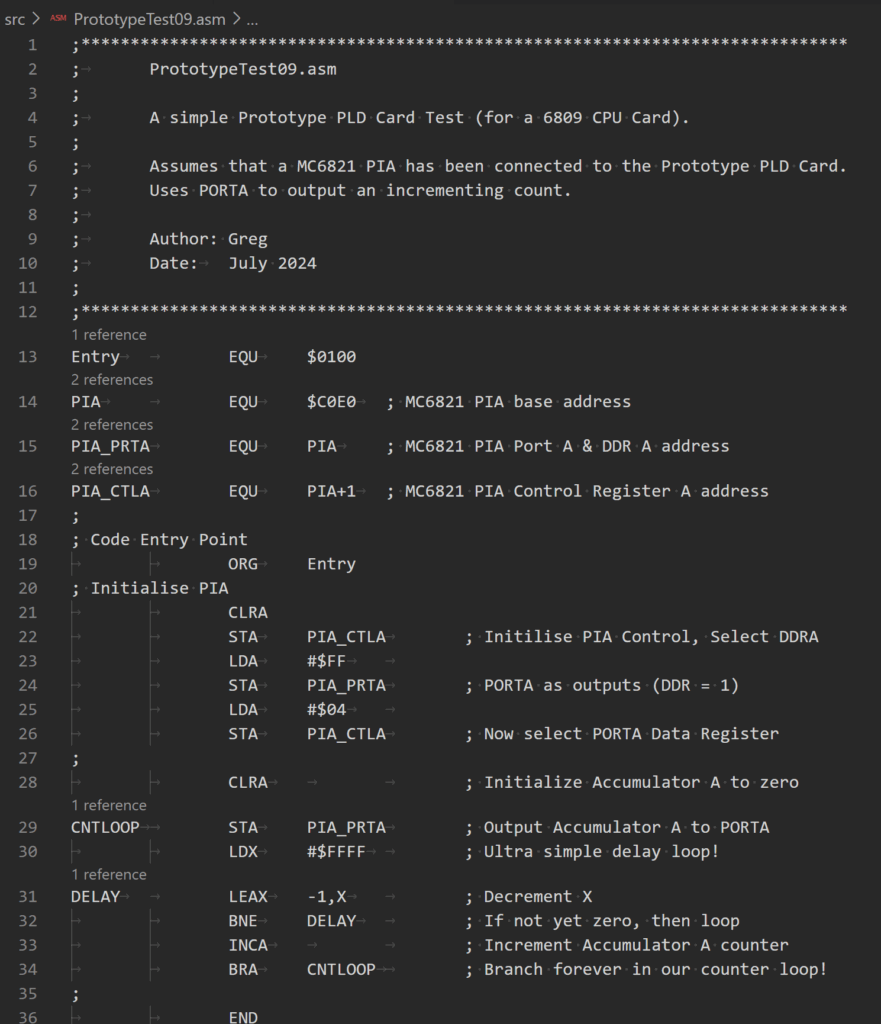This screenshot has width=881, height=1024.
Task: Click the CNTLOOP label on line 29
Action: click(x=105, y=827)
